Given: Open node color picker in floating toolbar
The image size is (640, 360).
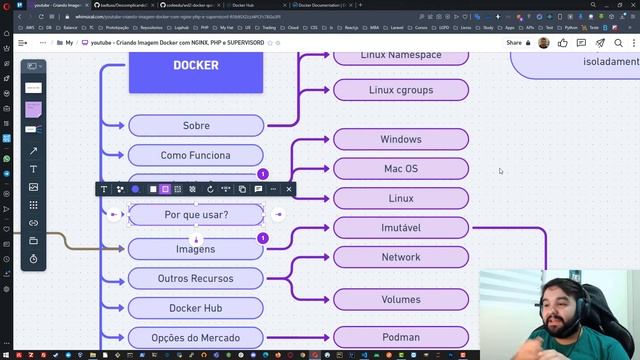Looking at the screenshot, I should (136, 189).
